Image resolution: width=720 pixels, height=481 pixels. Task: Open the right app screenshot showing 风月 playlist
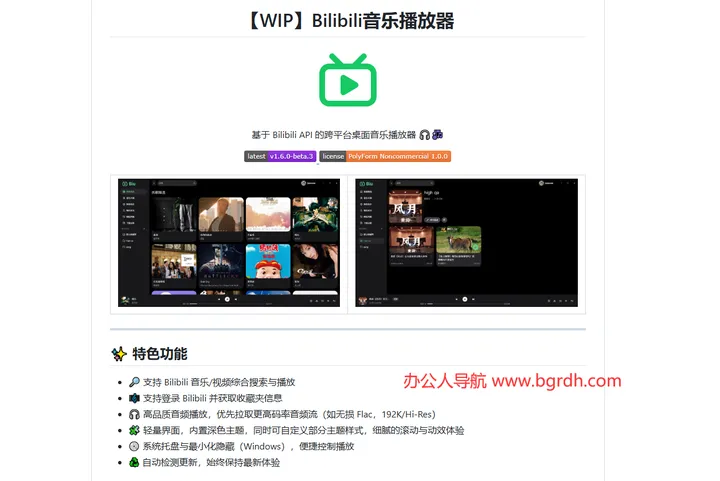pos(467,243)
